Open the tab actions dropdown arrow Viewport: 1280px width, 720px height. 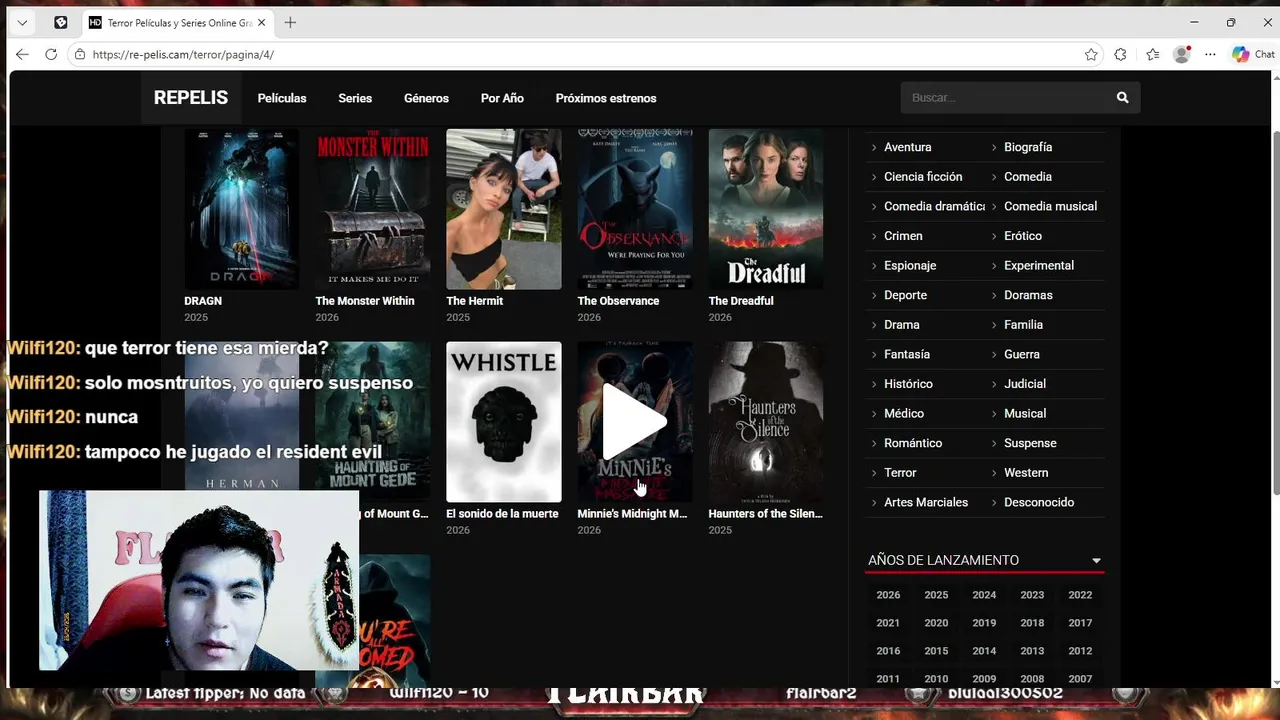click(x=22, y=22)
